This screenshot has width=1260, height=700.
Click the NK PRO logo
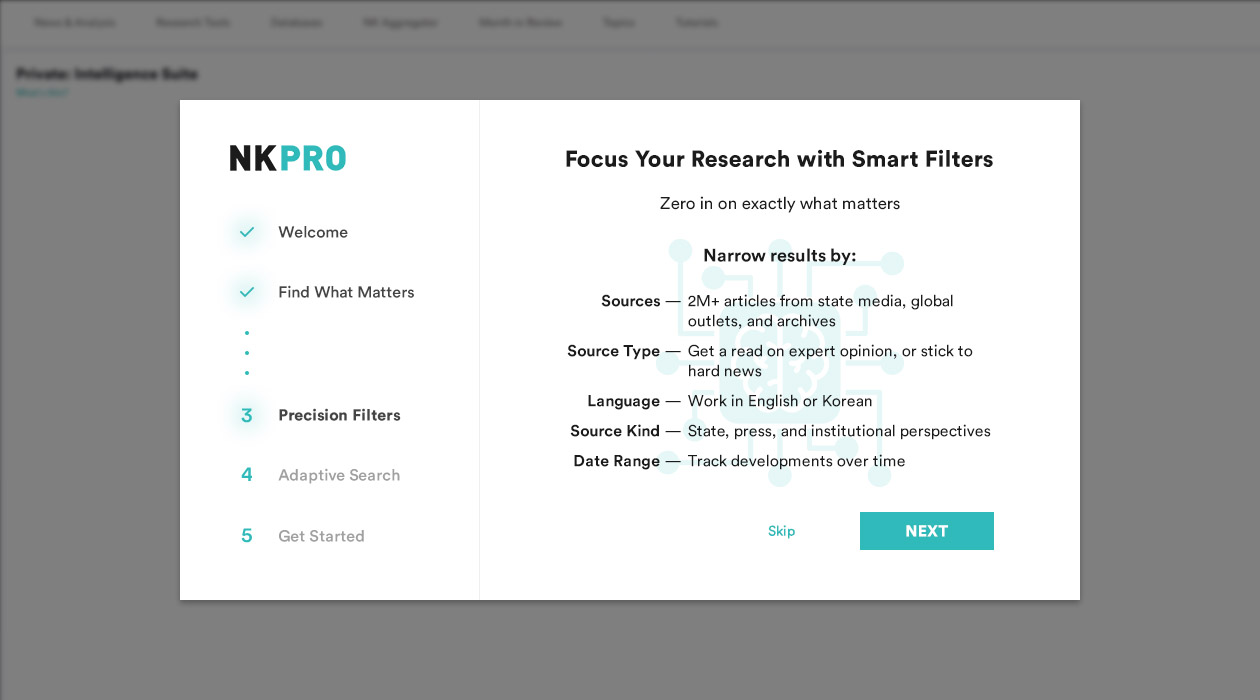[288, 158]
